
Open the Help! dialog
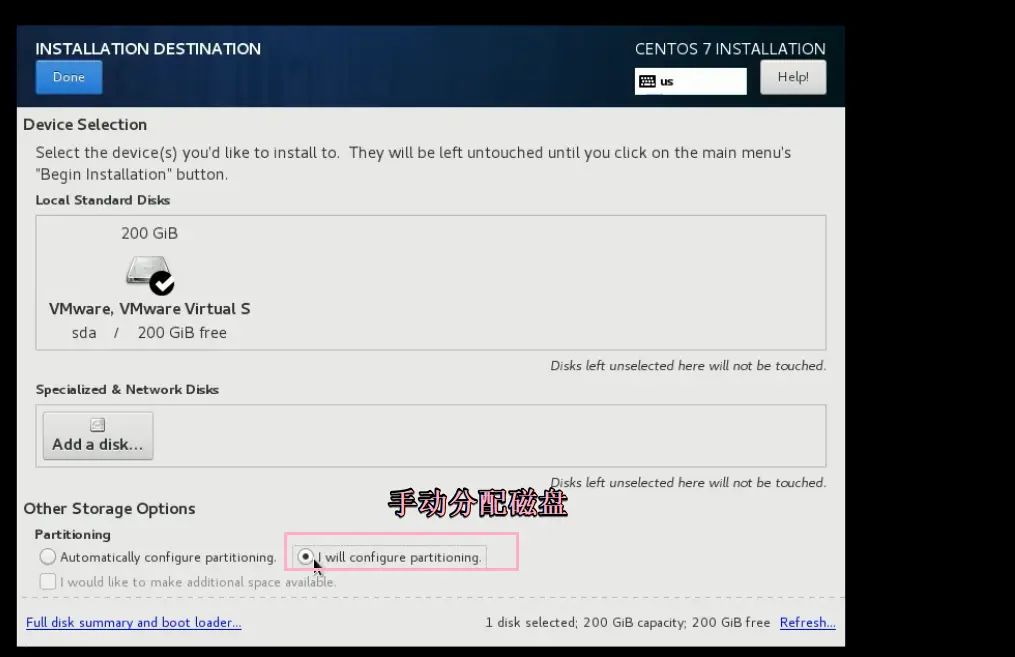pyautogui.click(x=793, y=77)
